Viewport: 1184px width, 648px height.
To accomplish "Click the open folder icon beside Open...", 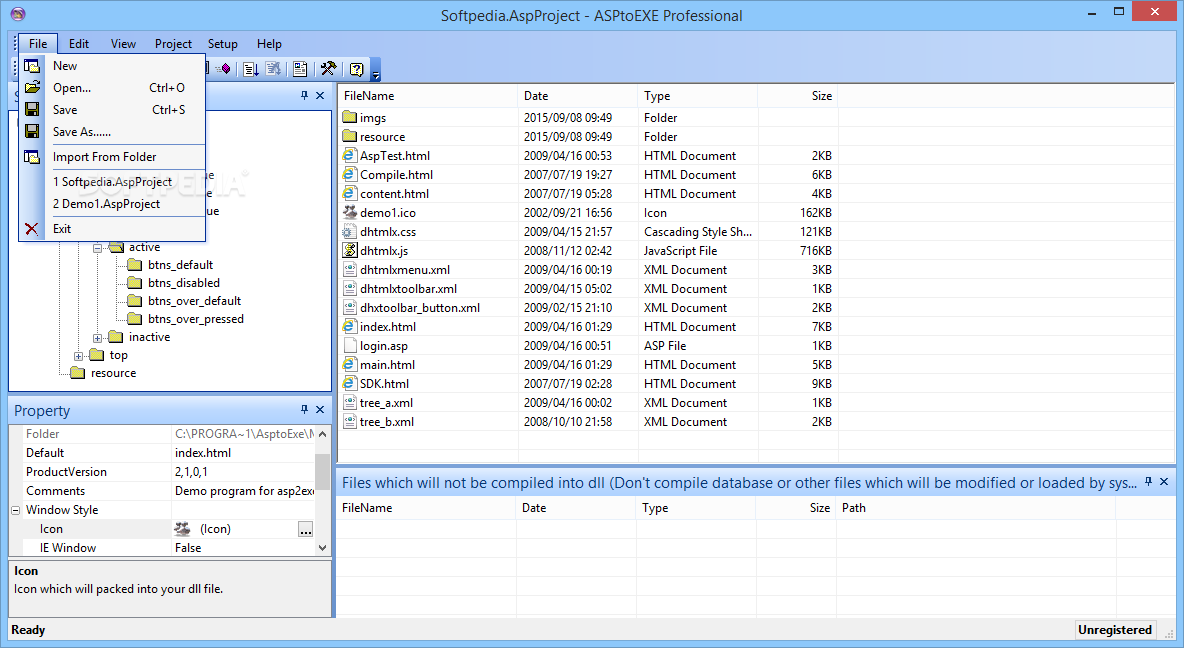I will point(32,88).
